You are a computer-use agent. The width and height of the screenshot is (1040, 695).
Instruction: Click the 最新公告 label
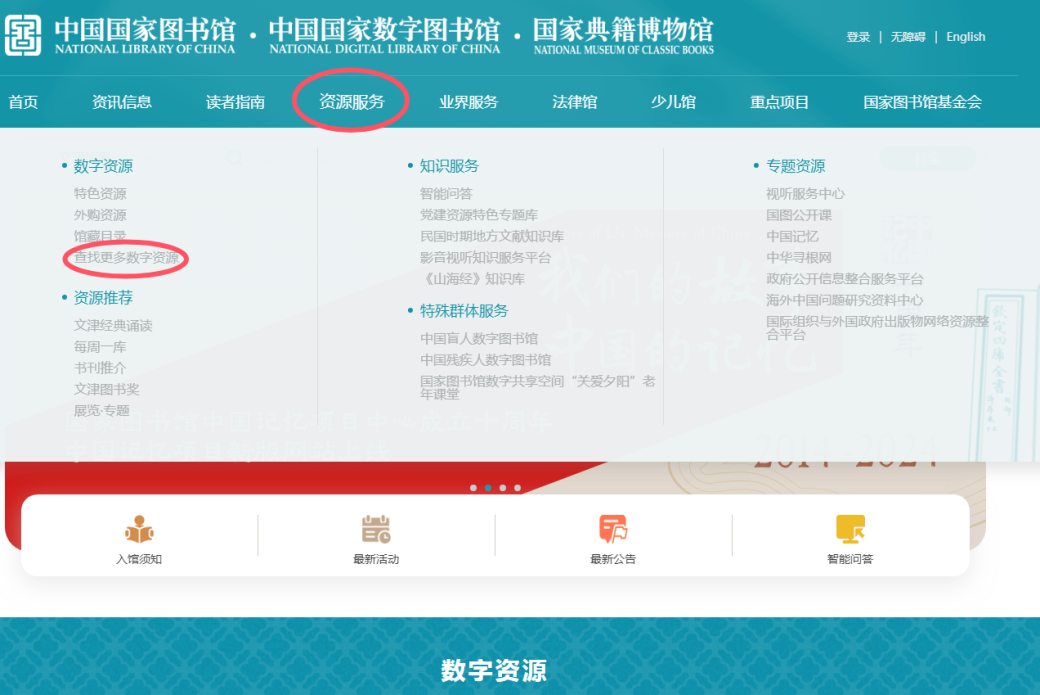(613, 559)
